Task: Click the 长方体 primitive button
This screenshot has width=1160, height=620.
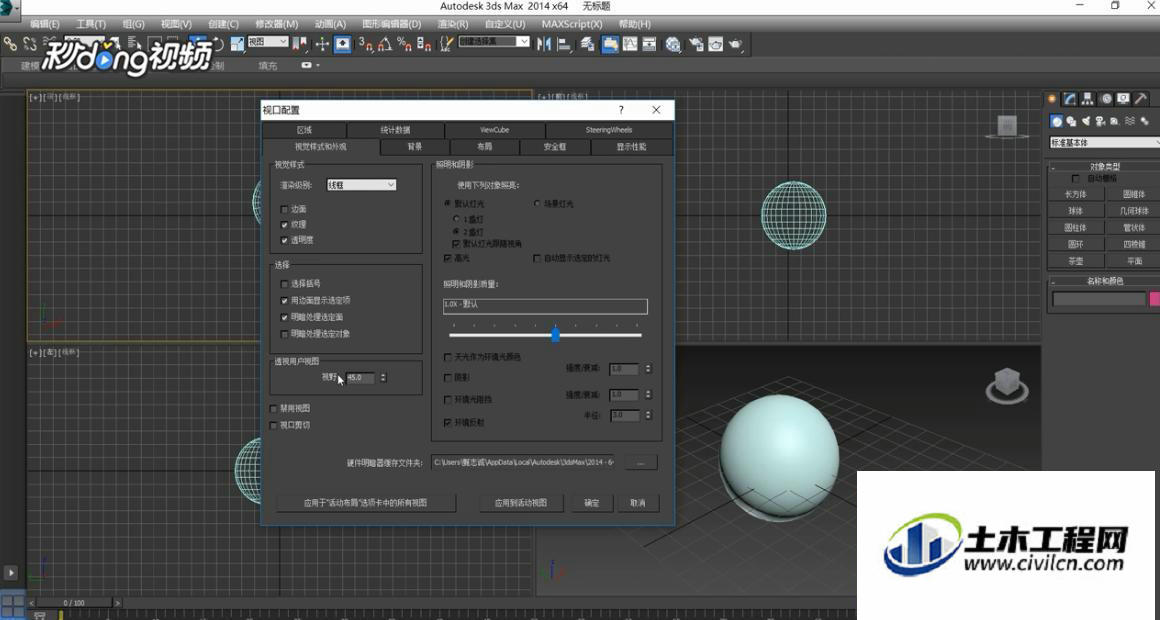Action: (x=1075, y=194)
